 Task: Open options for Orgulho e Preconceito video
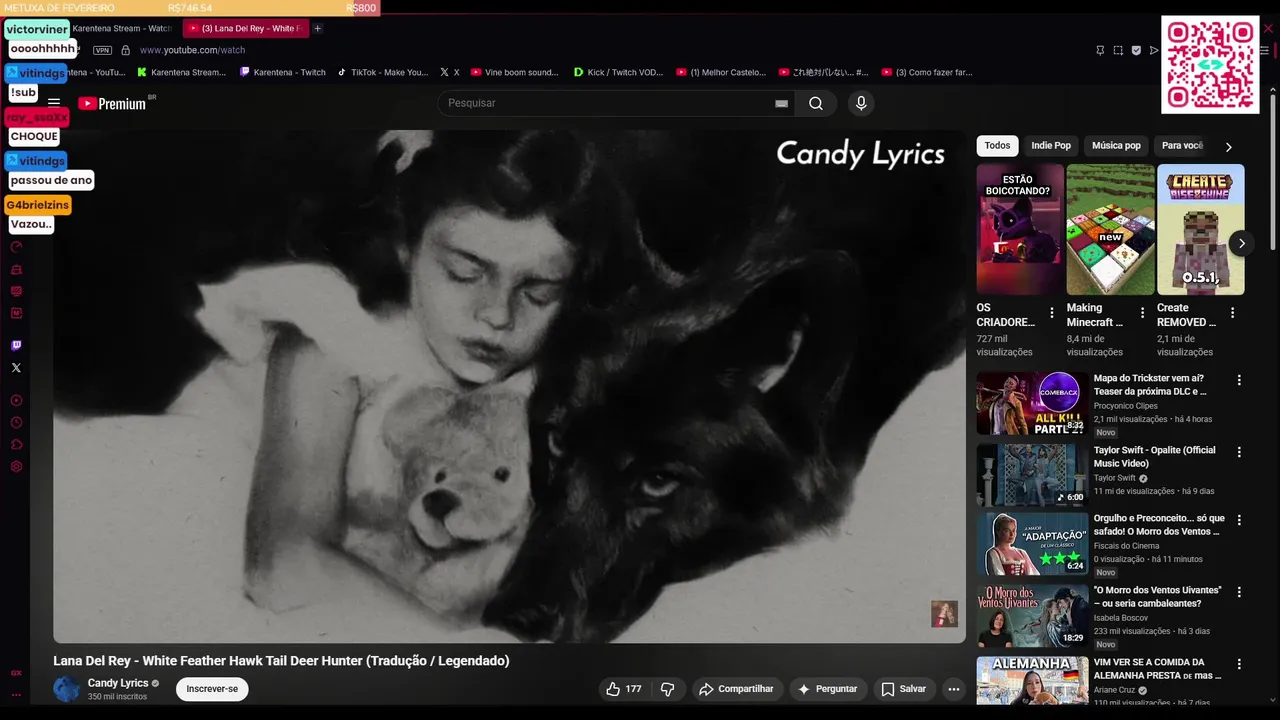tap(1239, 520)
